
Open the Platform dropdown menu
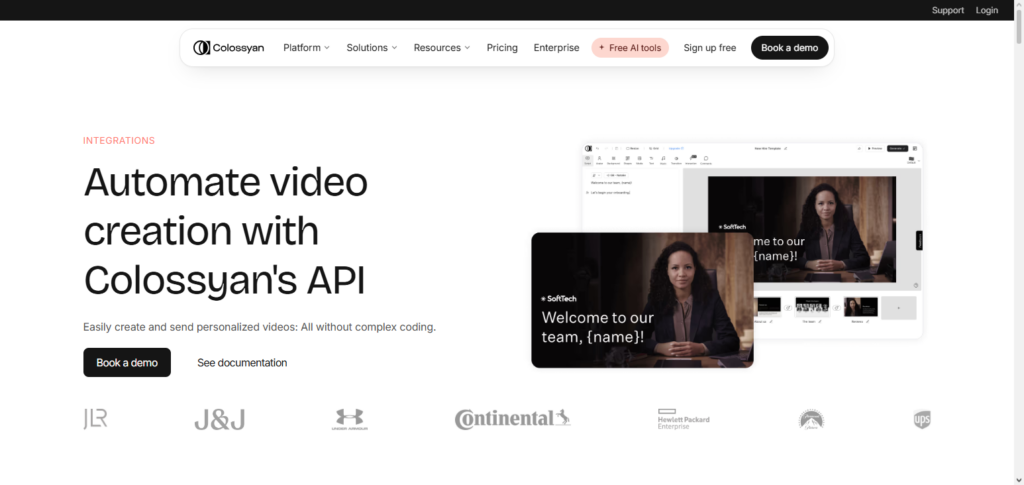(x=306, y=48)
